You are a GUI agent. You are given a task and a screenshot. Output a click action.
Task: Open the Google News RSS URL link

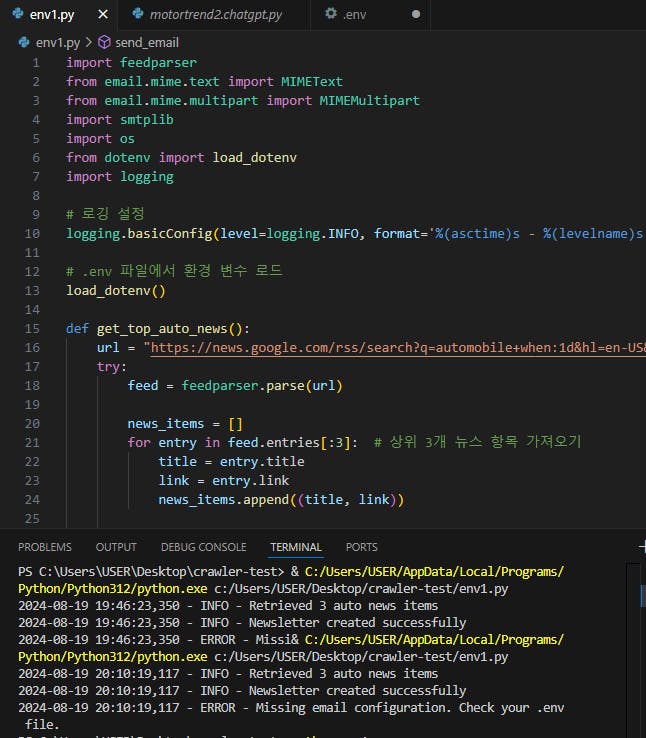click(x=398, y=348)
